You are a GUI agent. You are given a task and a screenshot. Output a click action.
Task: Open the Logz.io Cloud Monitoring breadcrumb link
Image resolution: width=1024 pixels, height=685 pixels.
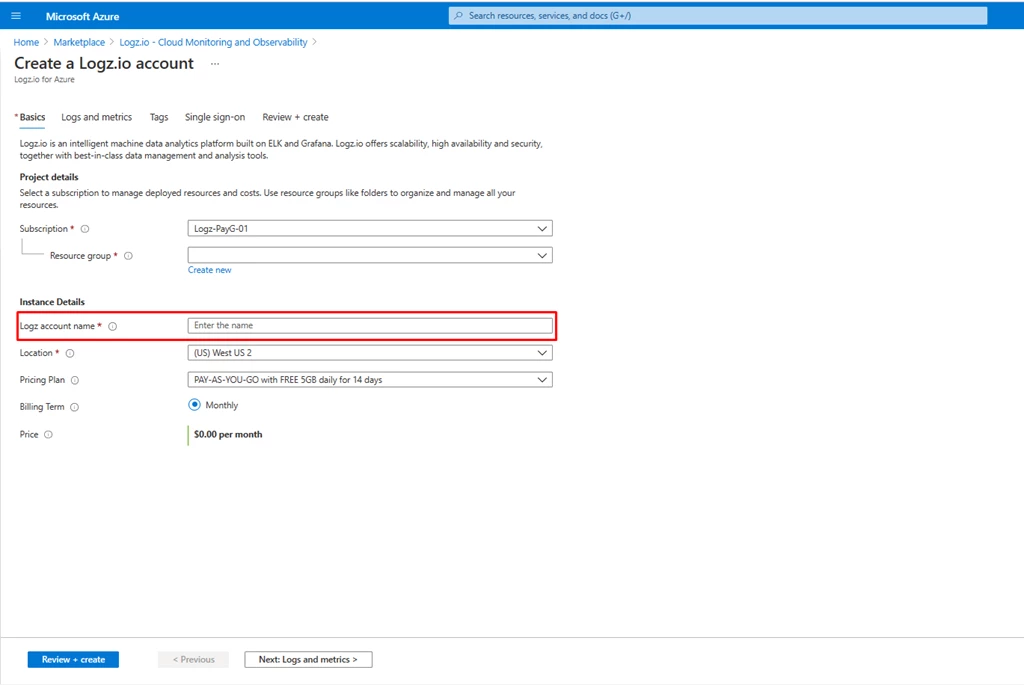pos(213,42)
